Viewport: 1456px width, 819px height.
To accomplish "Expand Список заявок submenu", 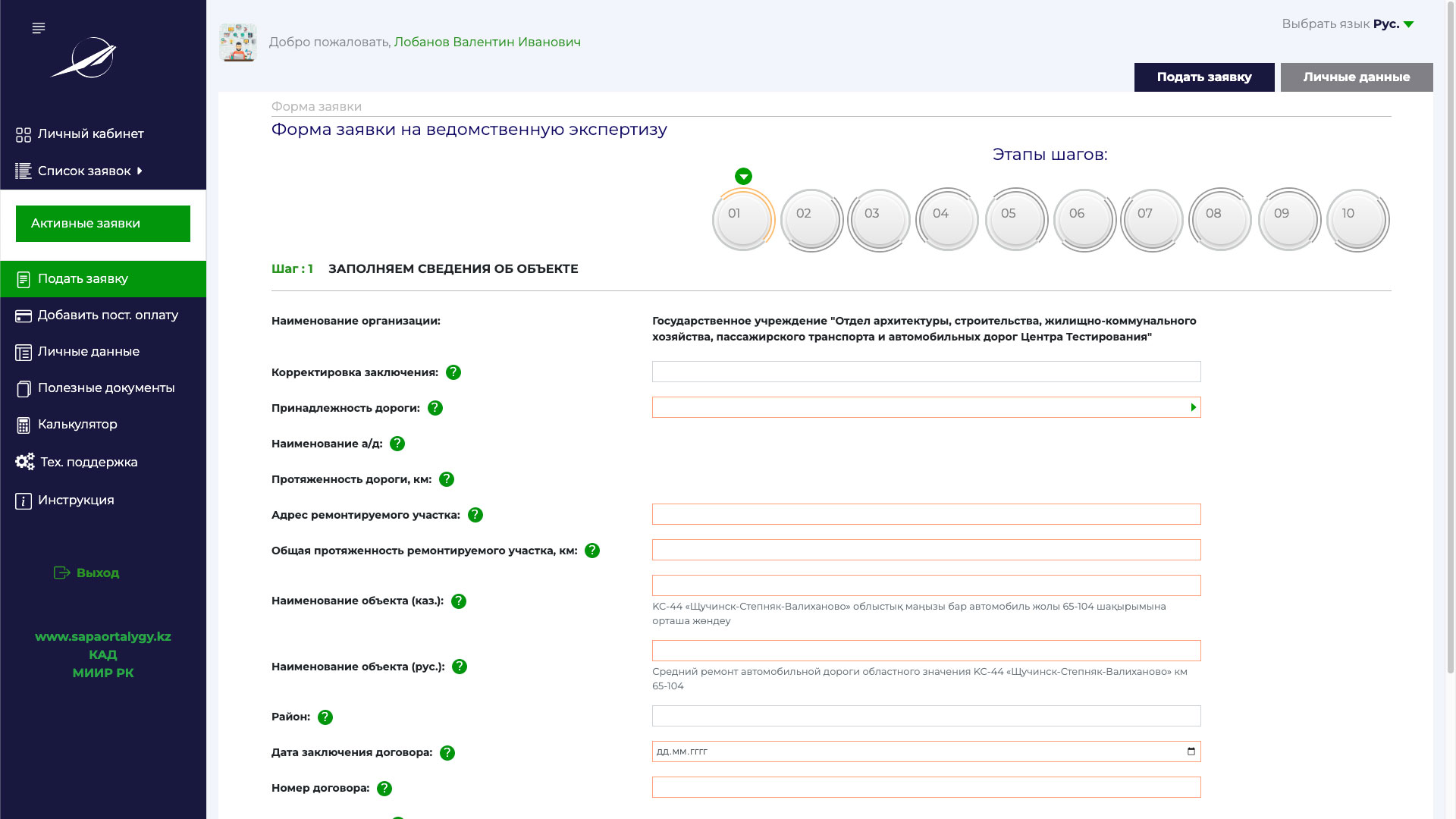I will (x=84, y=171).
